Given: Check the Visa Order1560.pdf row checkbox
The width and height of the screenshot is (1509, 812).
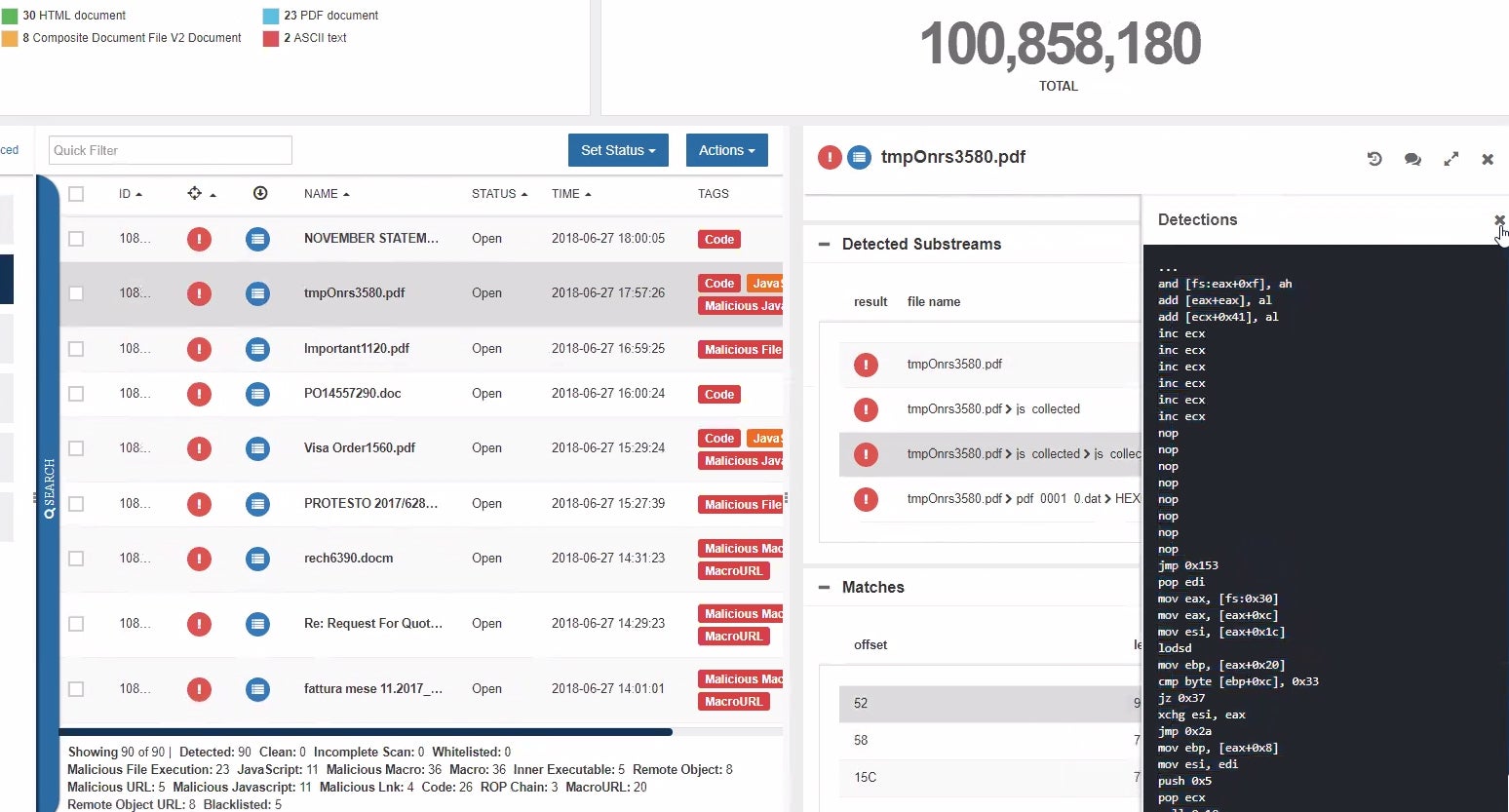Looking at the screenshot, I should pos(76,448).
